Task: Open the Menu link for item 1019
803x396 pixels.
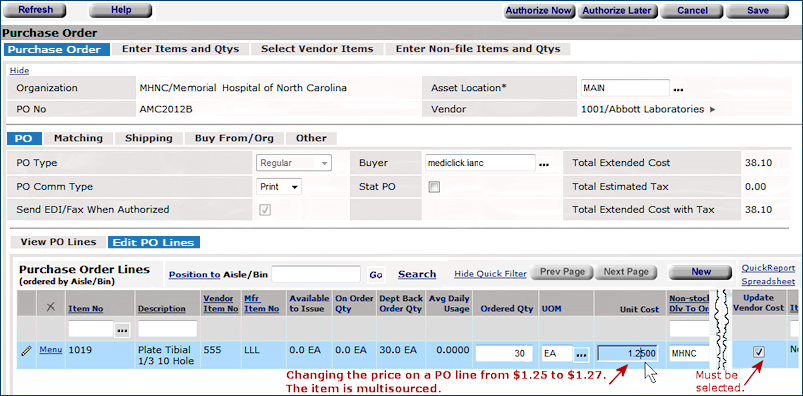Action: pos(51,350)
